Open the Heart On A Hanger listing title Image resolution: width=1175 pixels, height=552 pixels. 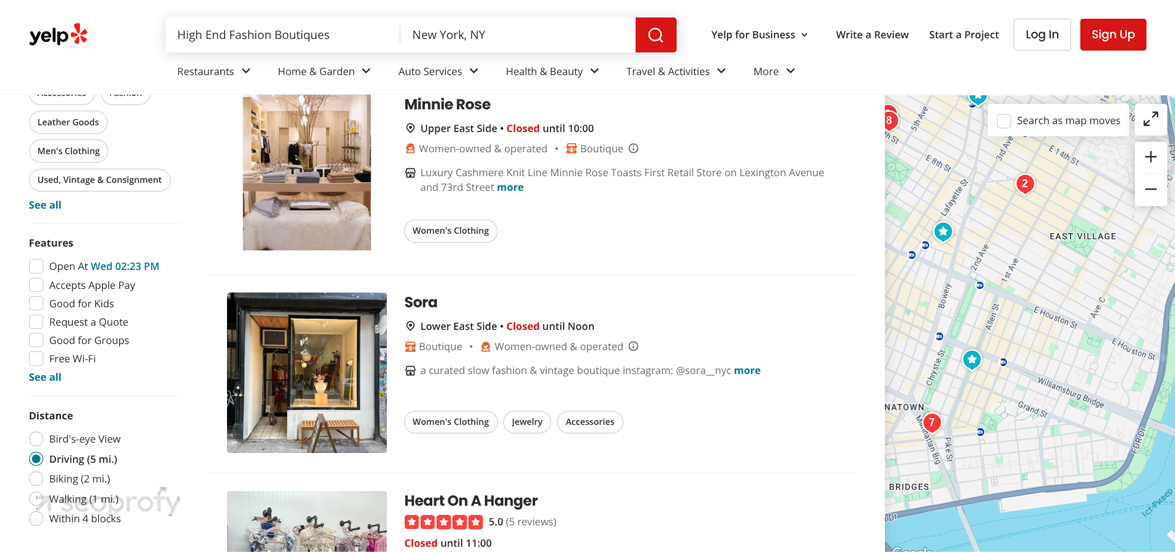[471, 500]
